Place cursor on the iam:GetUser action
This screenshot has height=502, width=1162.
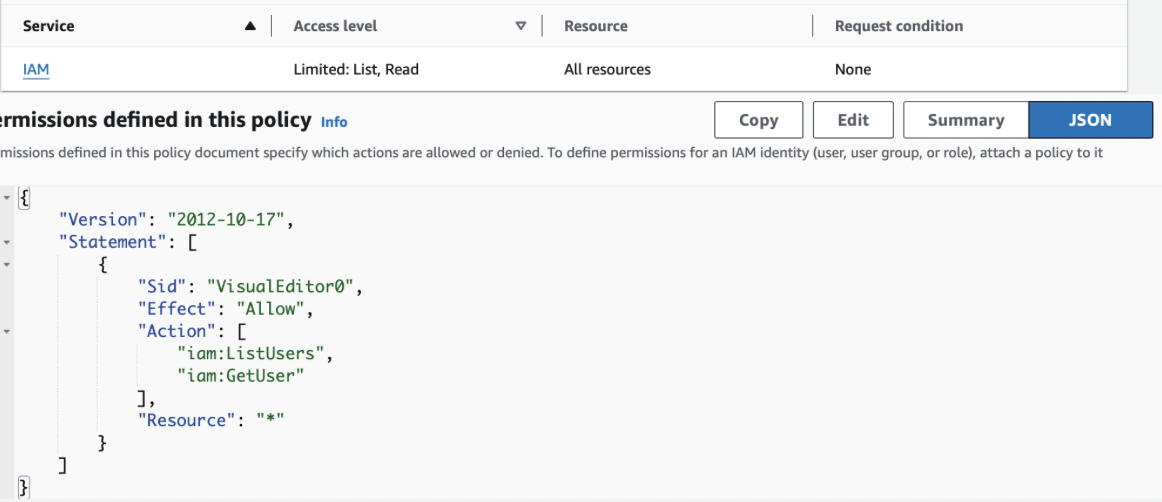point(240,375)
